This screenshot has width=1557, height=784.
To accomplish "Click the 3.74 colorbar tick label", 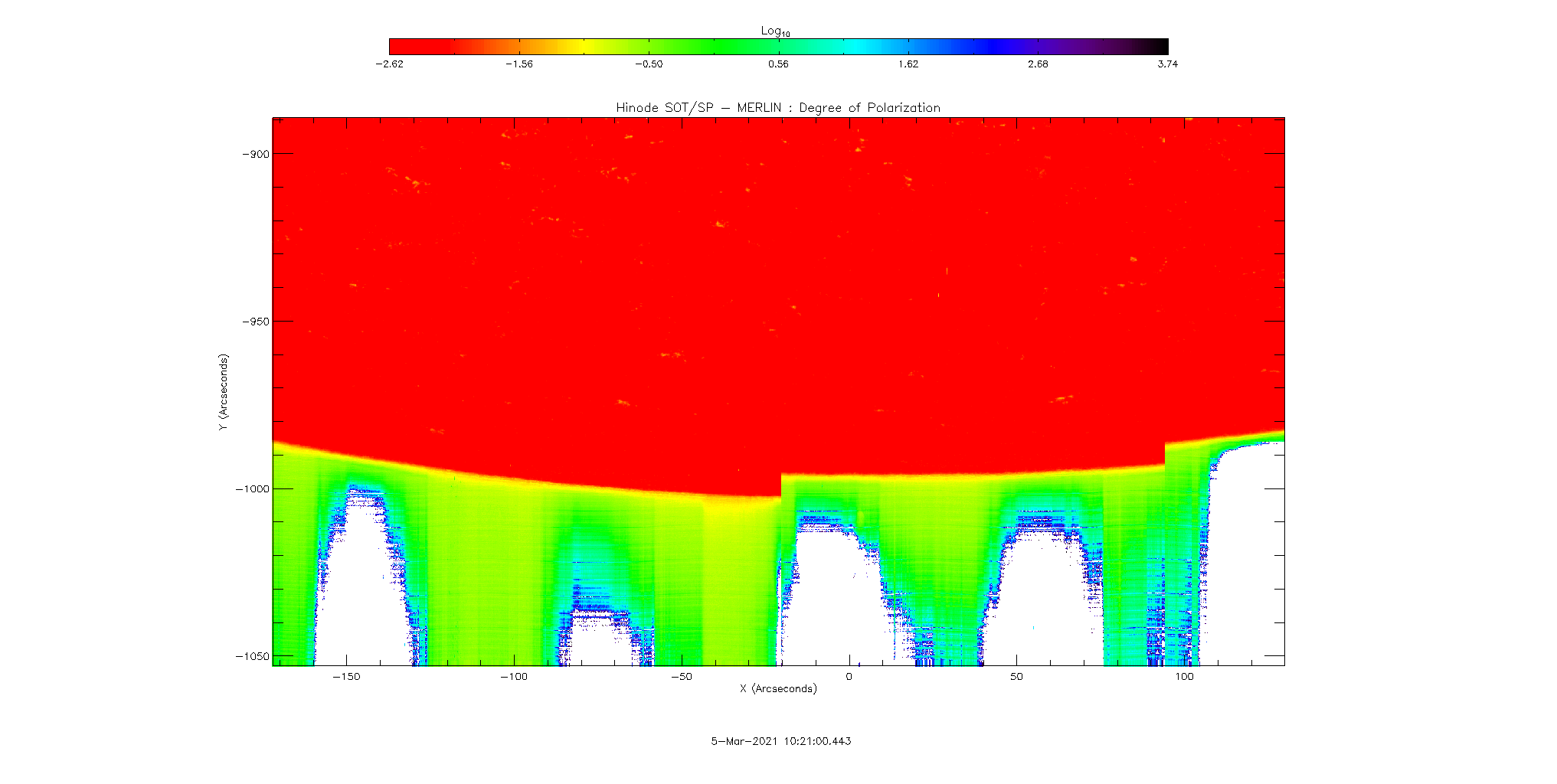I will 1167,64.
